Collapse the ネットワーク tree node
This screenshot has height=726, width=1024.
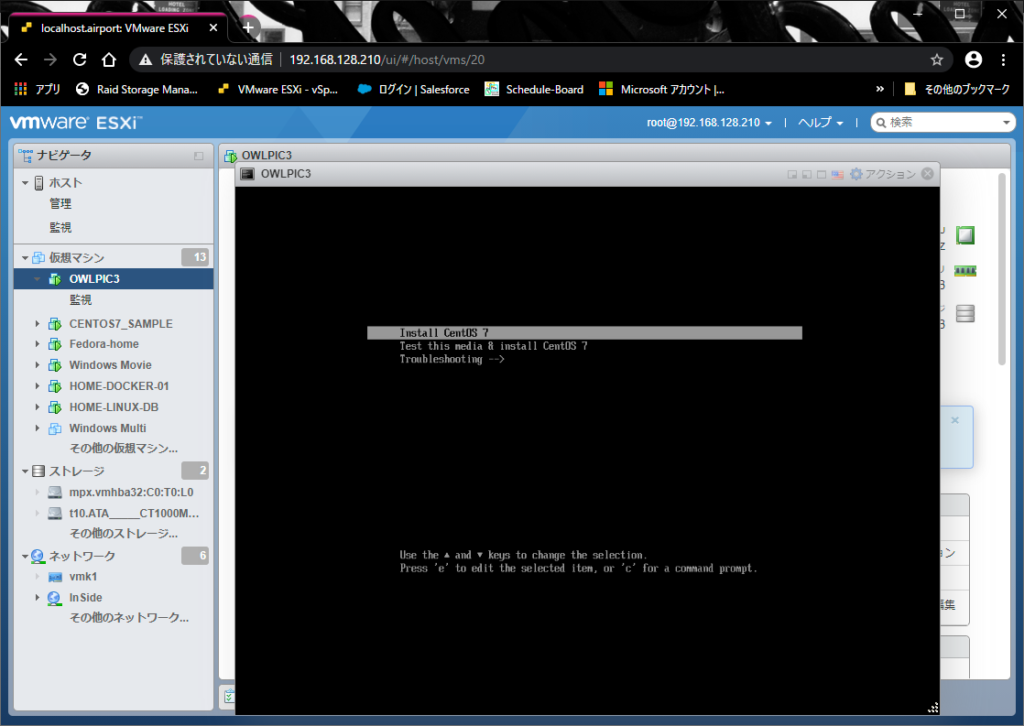tap(25, 556)
